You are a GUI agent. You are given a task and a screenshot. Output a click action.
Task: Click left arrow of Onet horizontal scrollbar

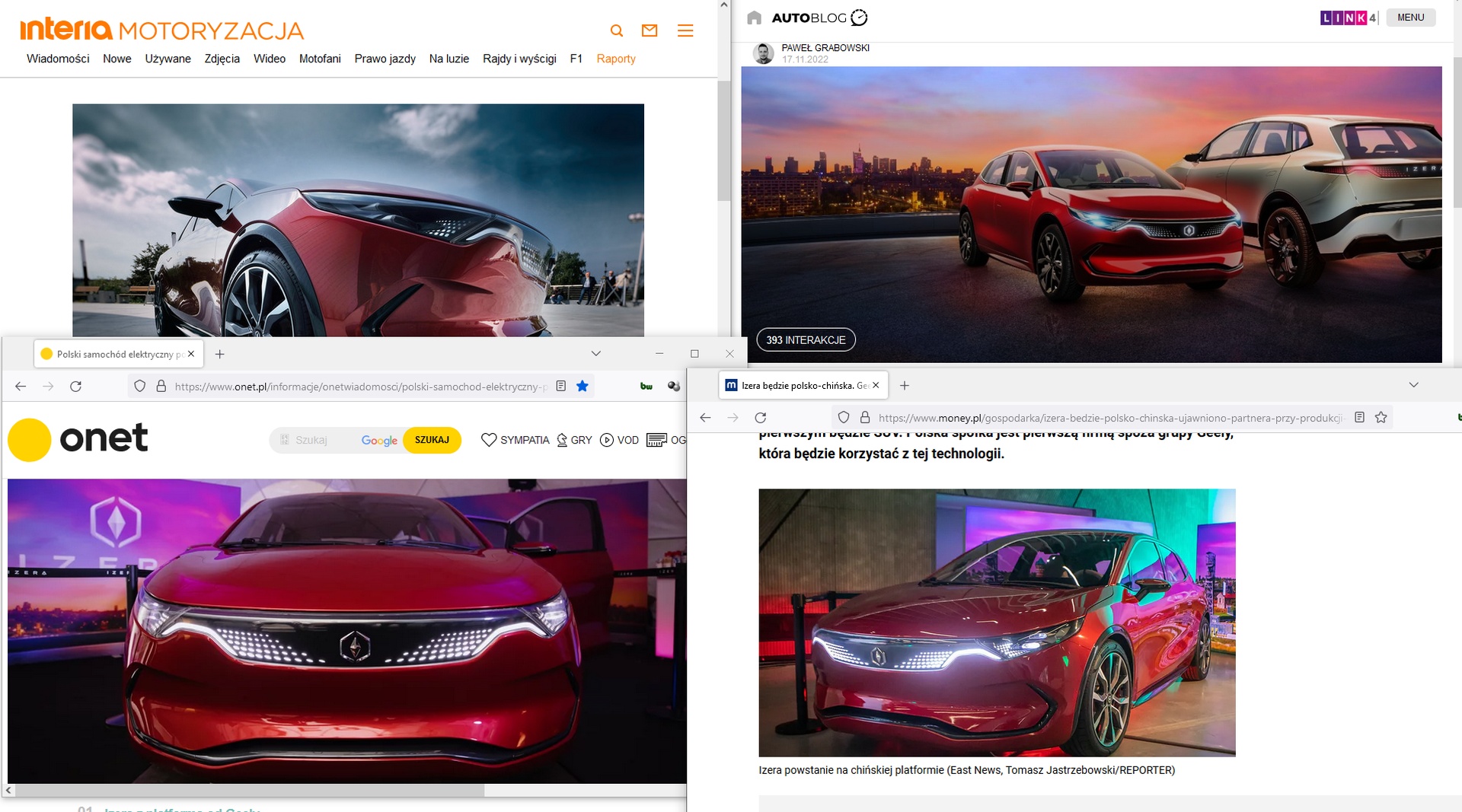pos(8,791)
